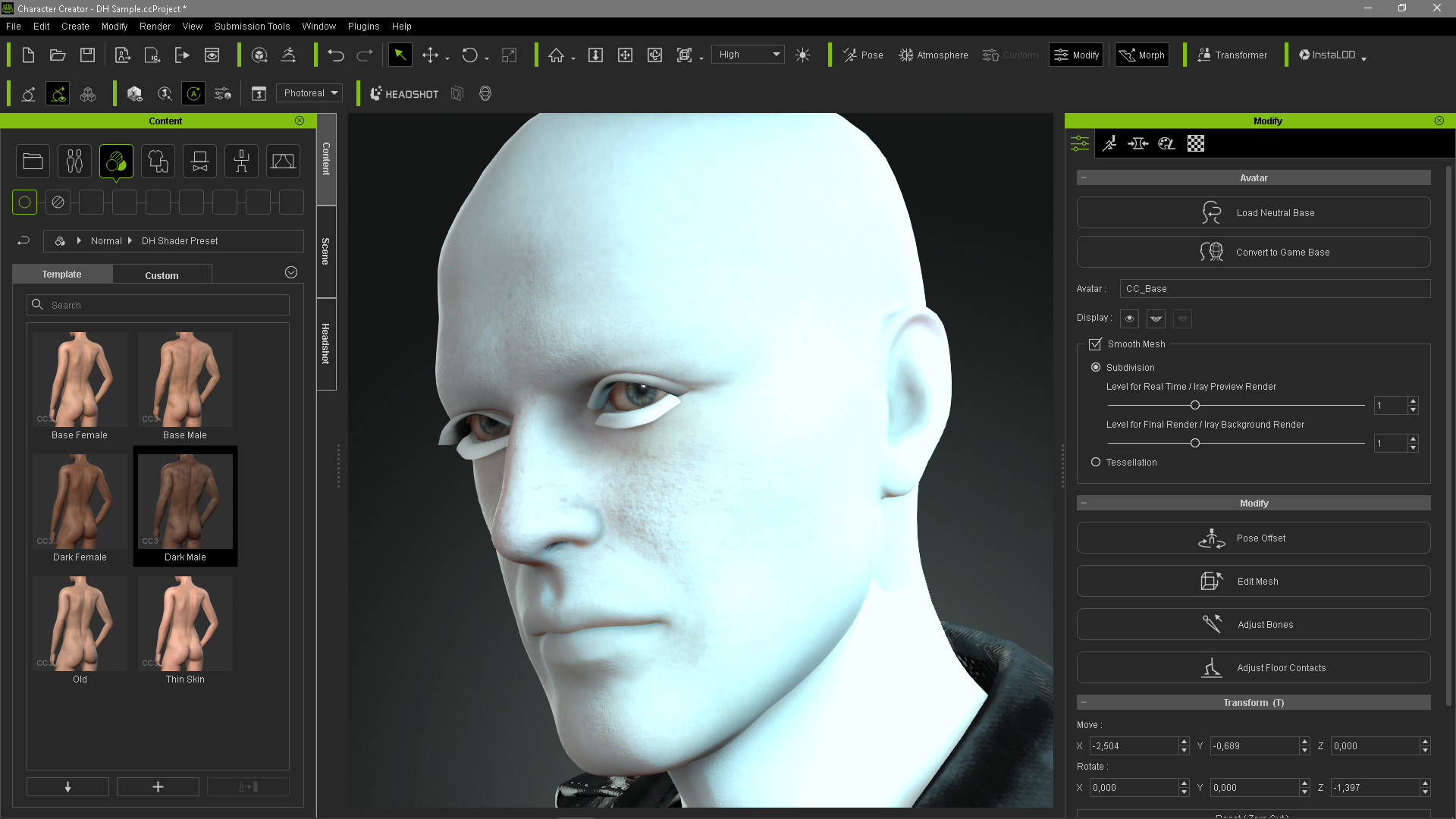Uncheck the Smooth Mesh checkbox
The image size is (1456, 819).
[1095, 344]
